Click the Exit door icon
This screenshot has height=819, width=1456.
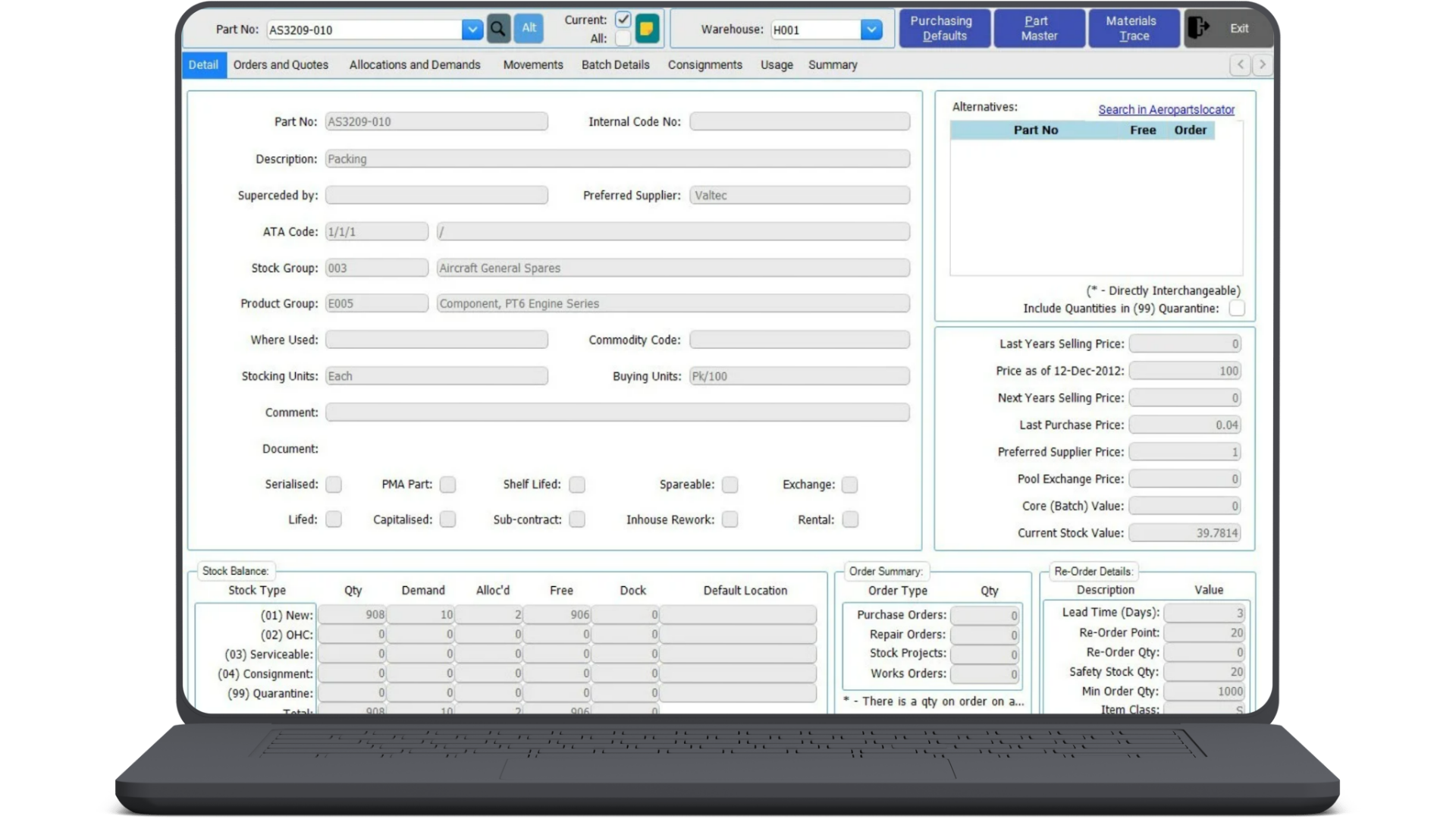coord(1200,27)
